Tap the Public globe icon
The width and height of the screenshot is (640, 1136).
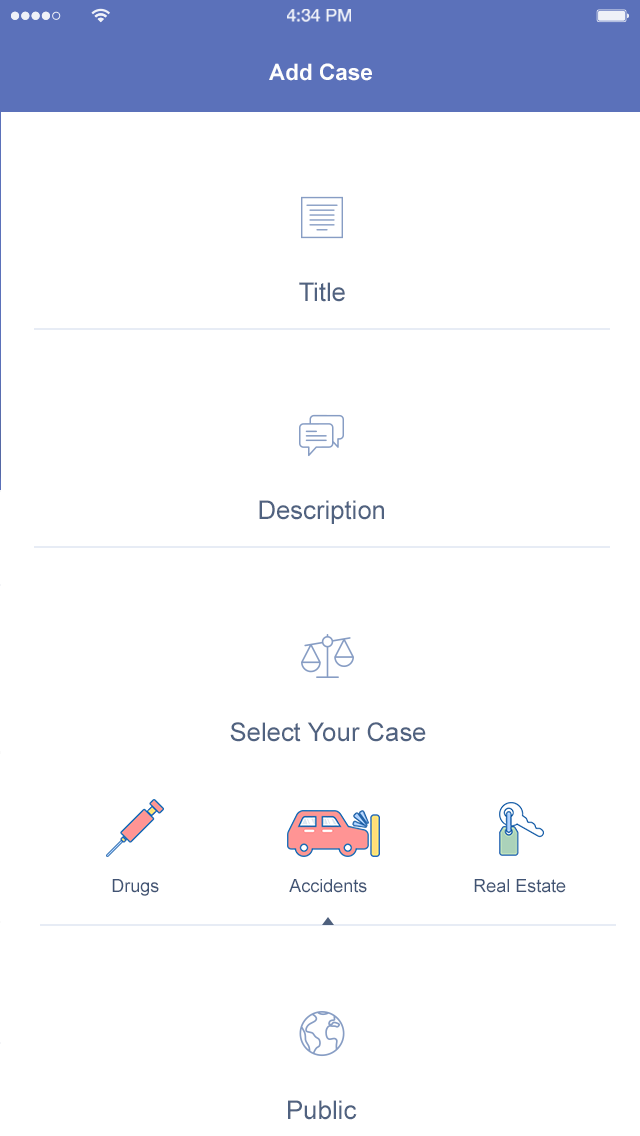point(322,1033)
